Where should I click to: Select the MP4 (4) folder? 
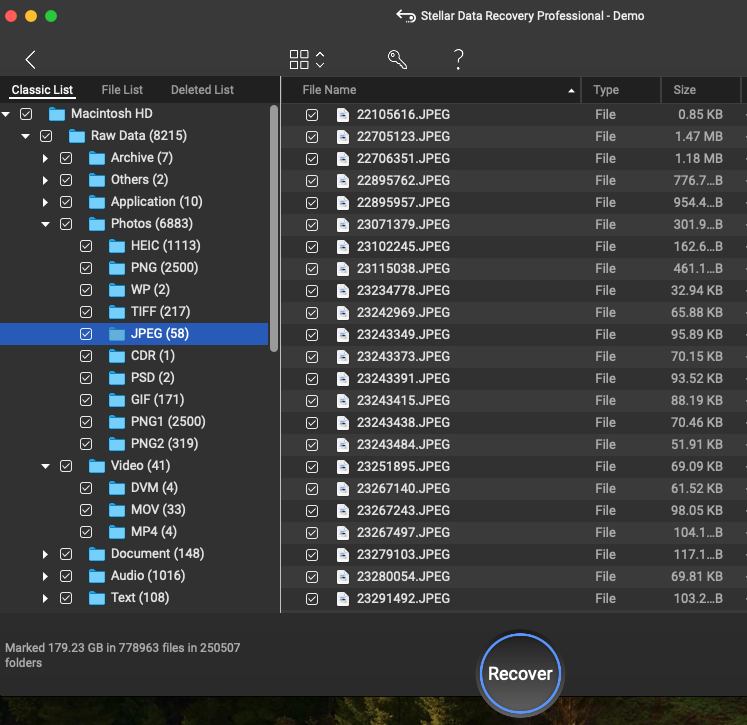pos(153,532)
